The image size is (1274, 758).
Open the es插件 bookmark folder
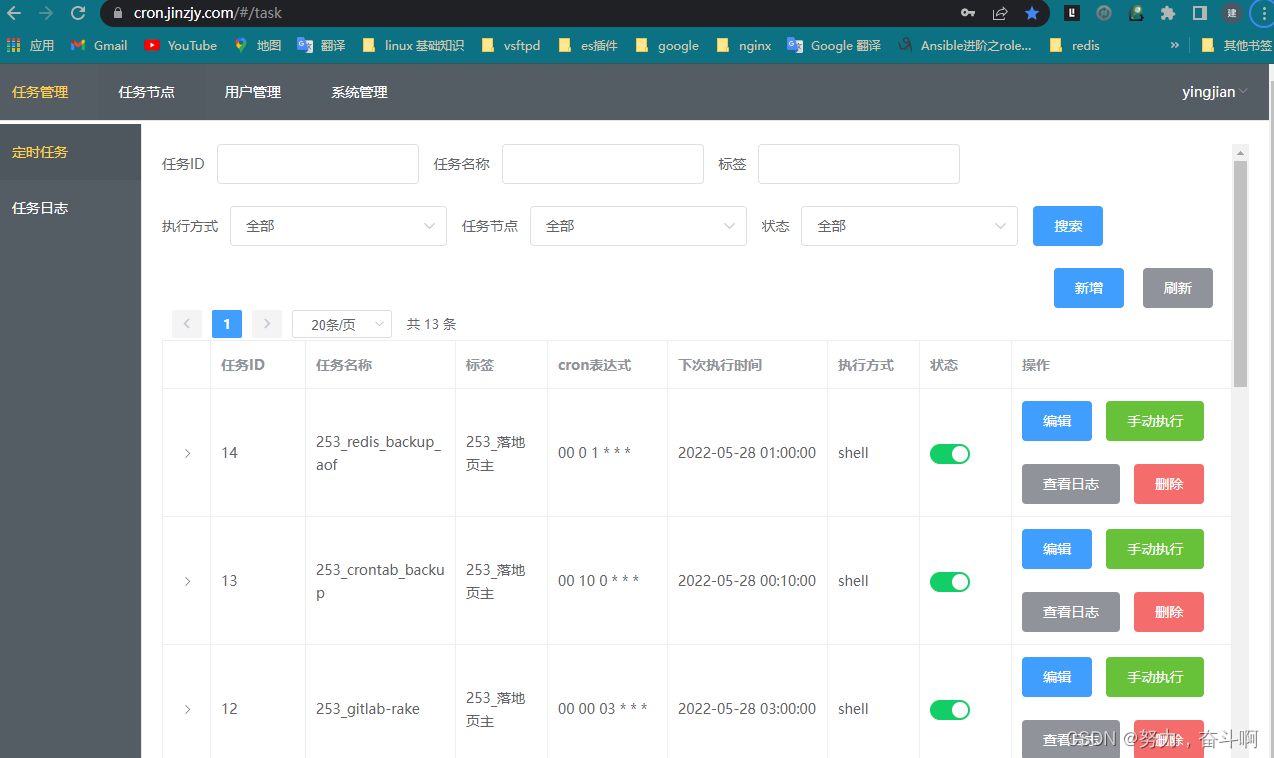[588, 45]
